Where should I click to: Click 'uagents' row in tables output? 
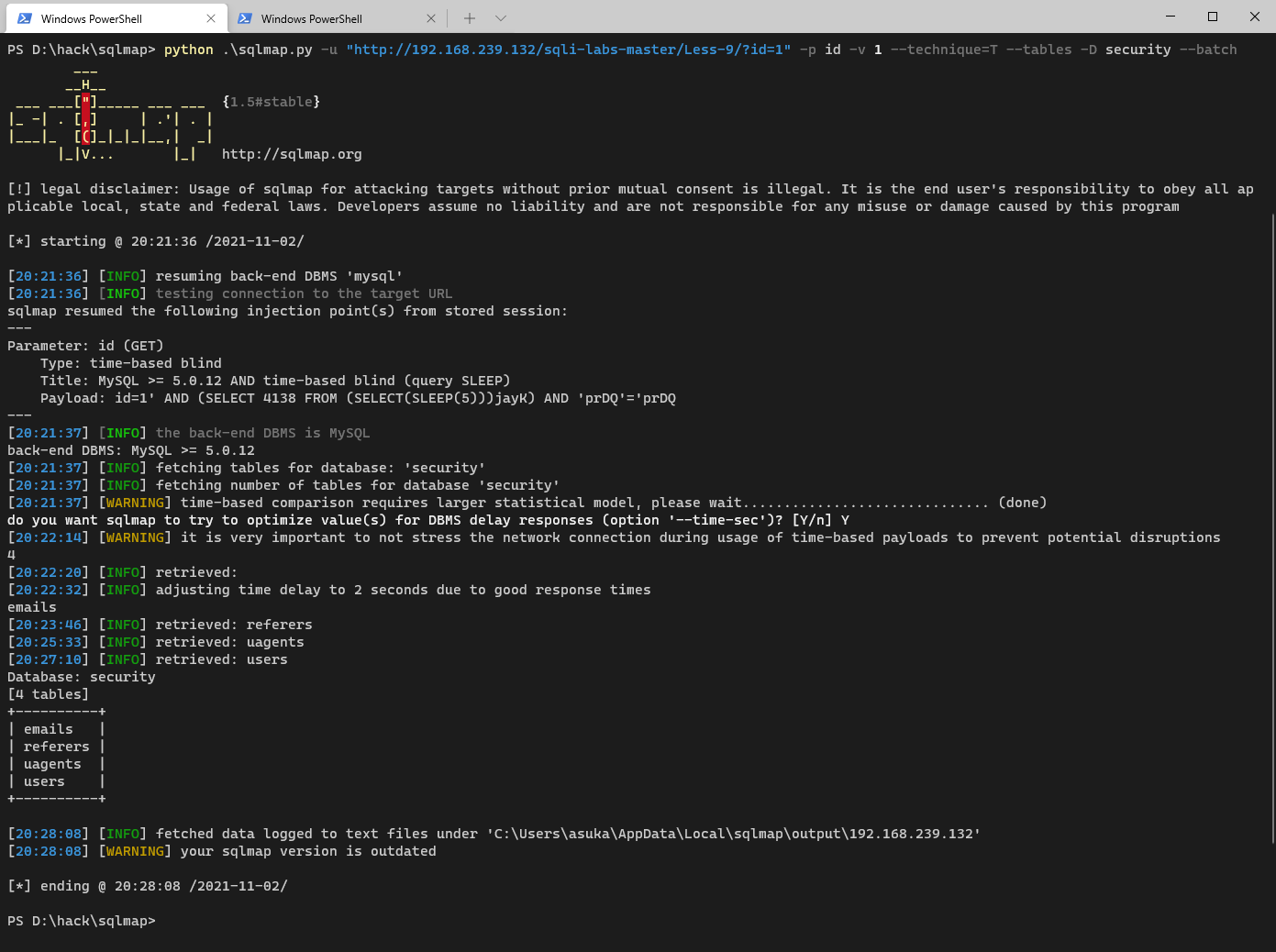click(57, 764)
